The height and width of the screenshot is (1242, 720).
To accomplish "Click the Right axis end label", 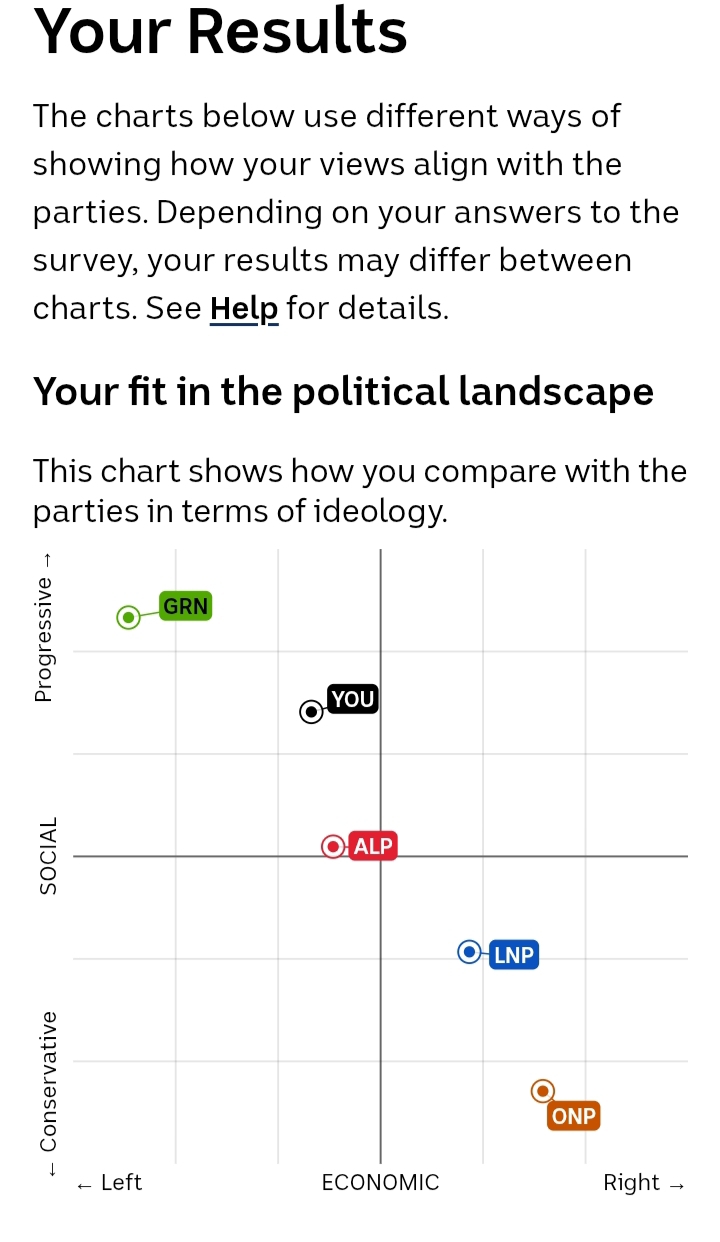I will tap(643, 1183).
